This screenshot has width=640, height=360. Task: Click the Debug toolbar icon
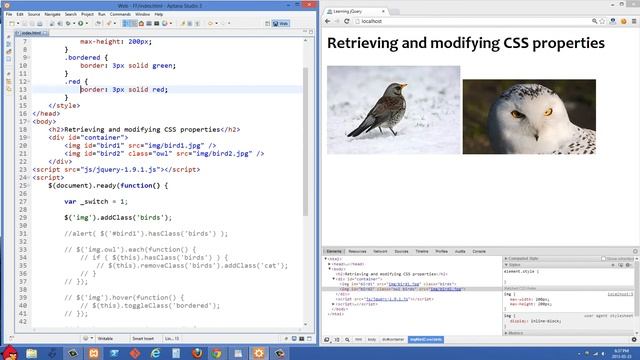pyautogui.click(x=68, y=24)
